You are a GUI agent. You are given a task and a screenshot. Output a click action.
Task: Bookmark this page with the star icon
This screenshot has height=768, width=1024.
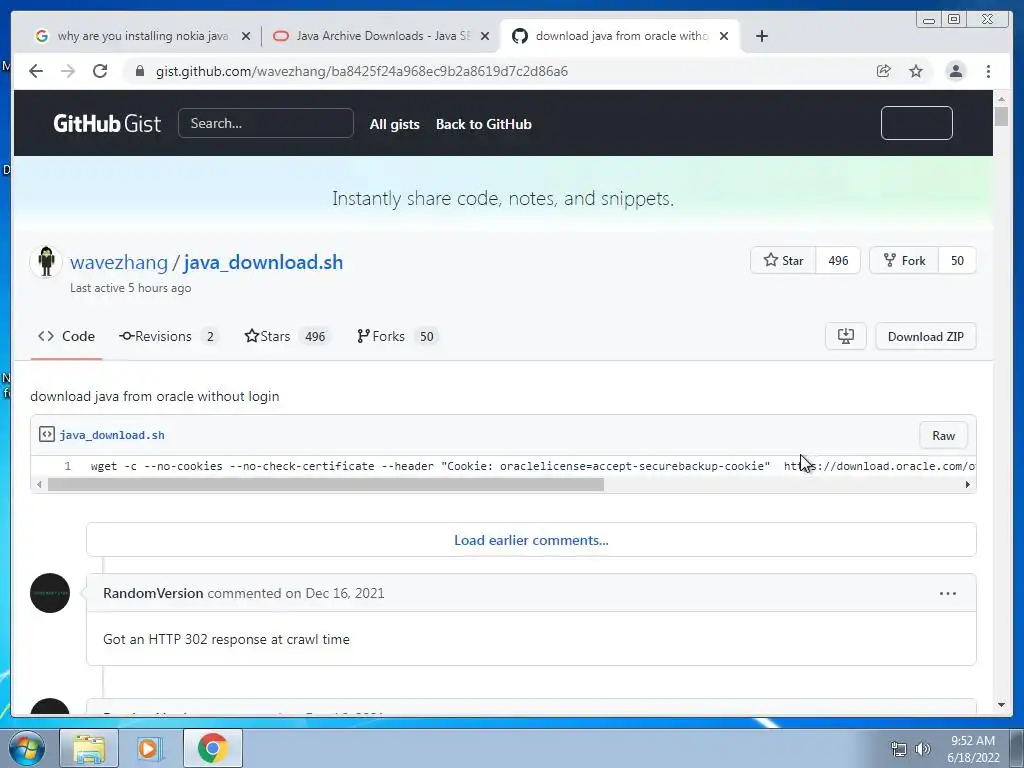click(x=916, y=71)
